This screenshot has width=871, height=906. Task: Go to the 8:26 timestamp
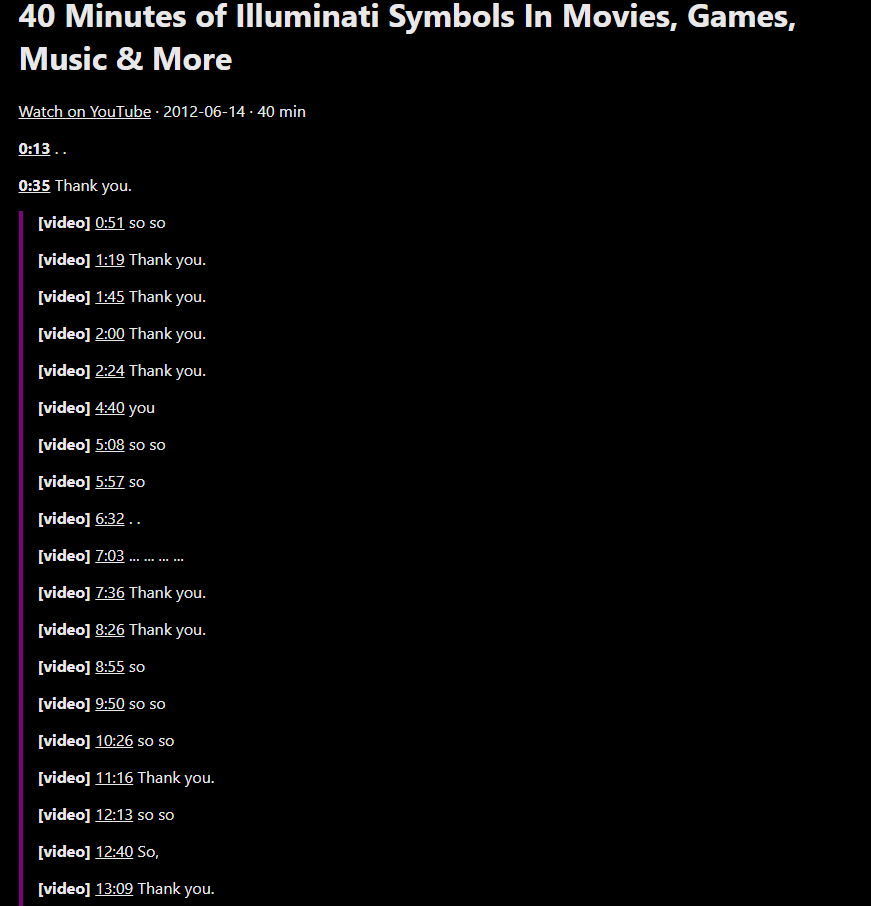[110, 629]
